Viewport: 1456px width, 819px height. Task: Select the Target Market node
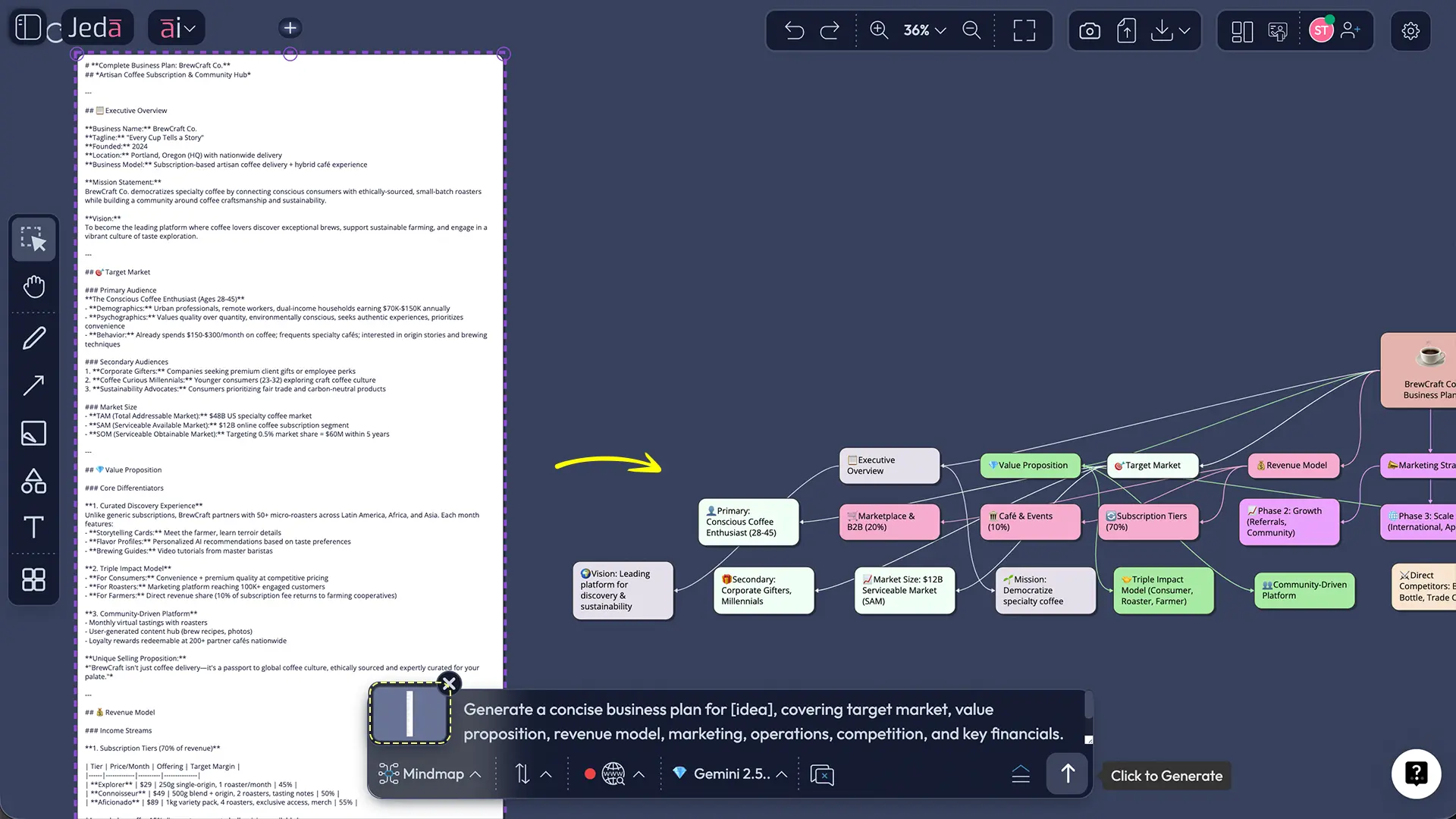[1153, 466]
